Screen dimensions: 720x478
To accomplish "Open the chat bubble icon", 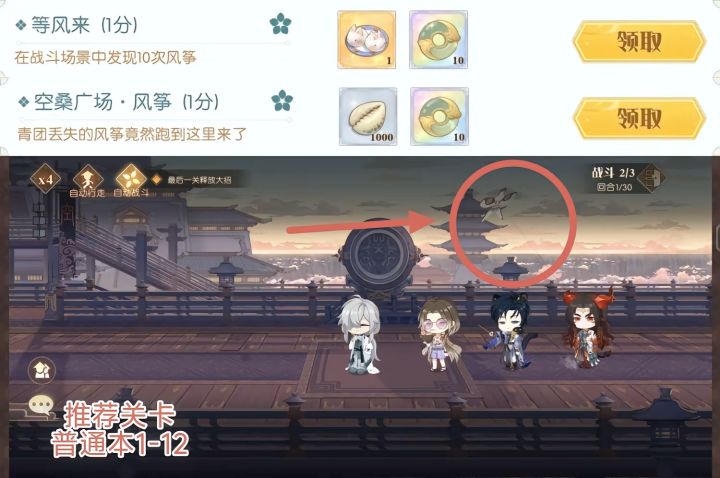I will coord(42,406).
